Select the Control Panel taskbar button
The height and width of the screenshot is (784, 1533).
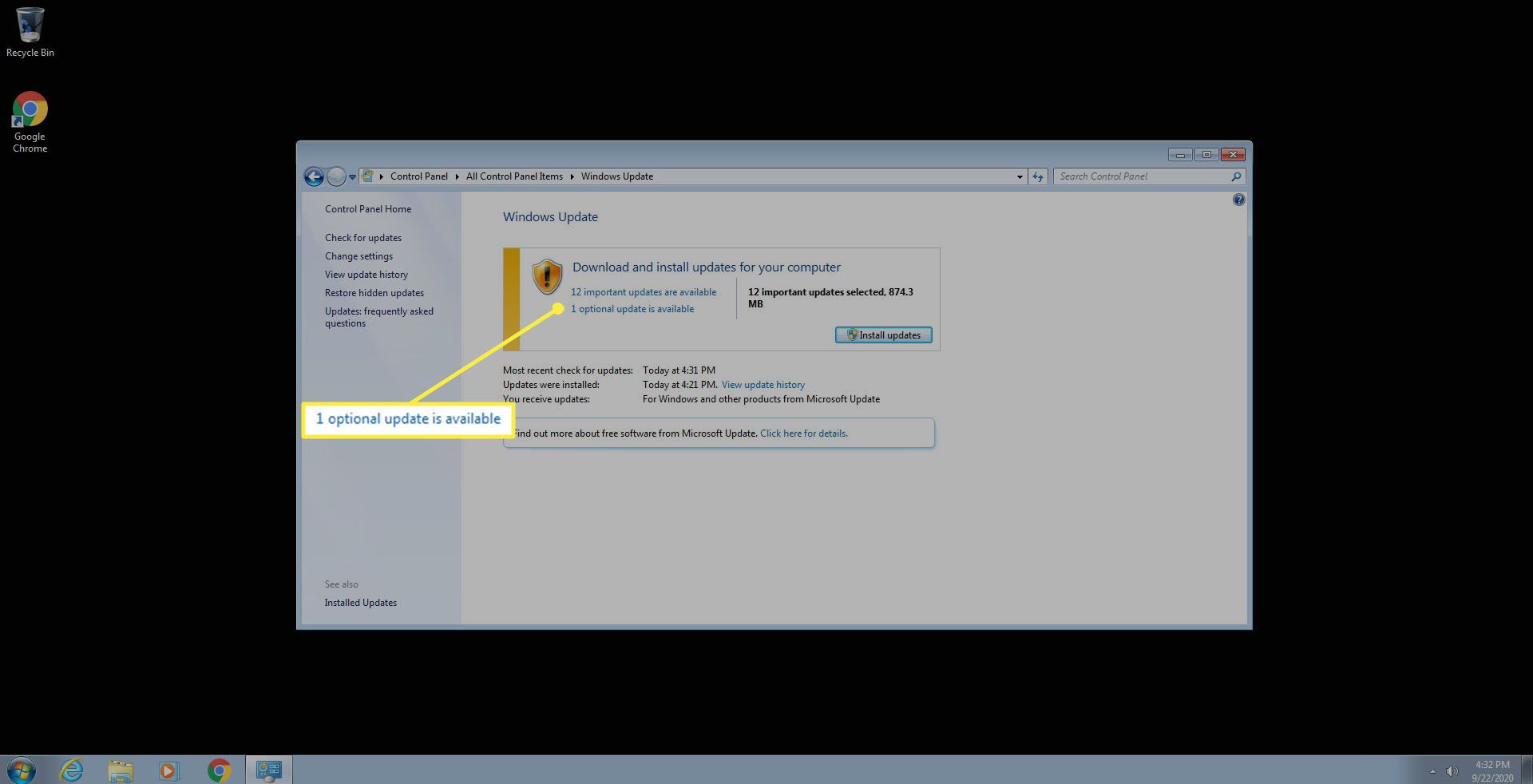pos(269,770)
